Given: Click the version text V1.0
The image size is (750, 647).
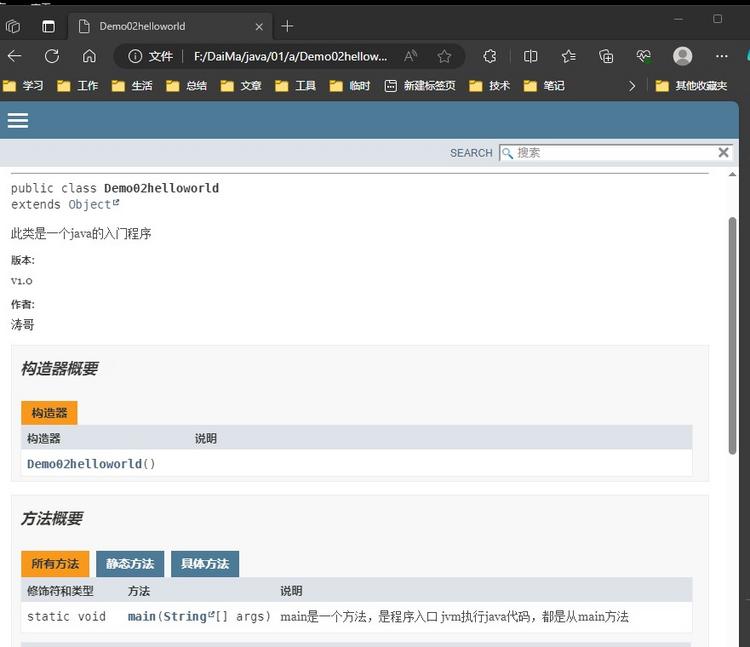Looking at the screenshot, I should [22, 281].
